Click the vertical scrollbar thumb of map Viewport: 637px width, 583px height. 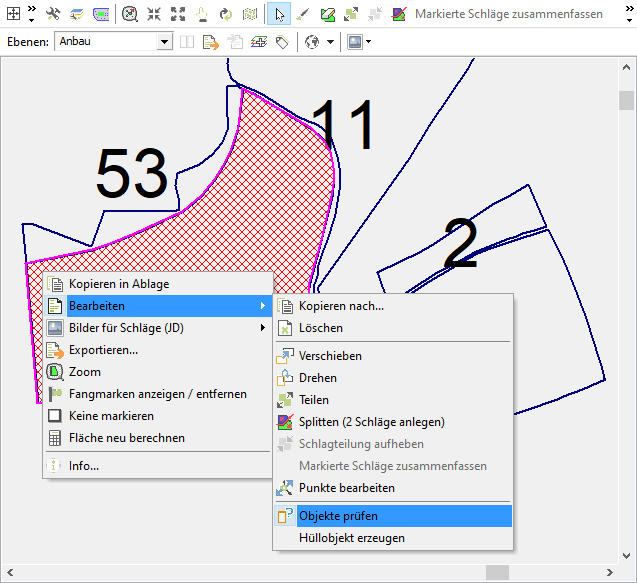click(627, 100)
